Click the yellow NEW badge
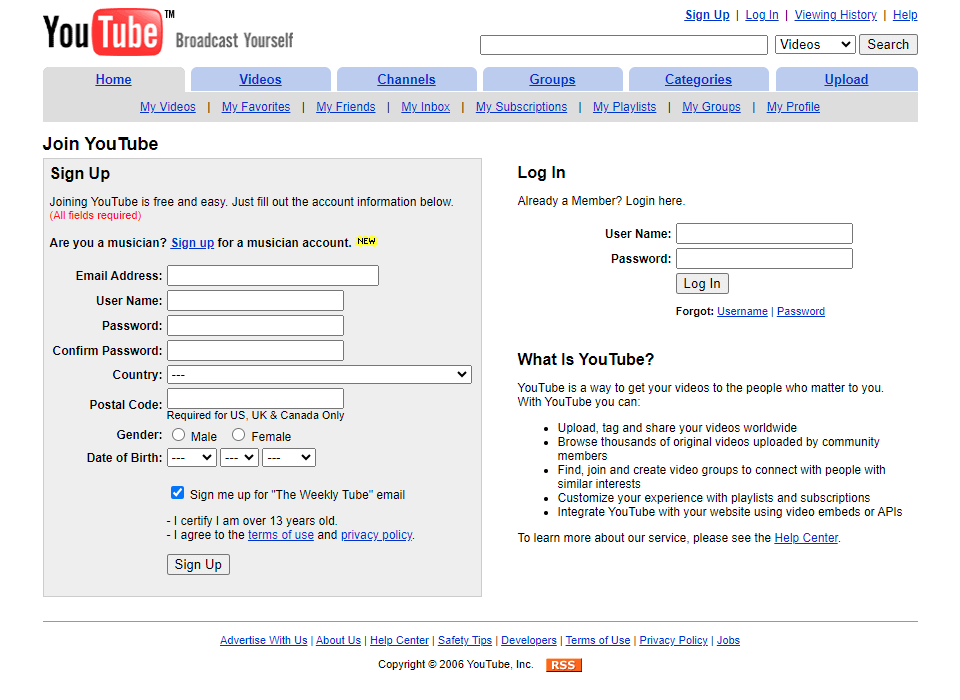Screen dimensions: 960x700 point(366,241)
